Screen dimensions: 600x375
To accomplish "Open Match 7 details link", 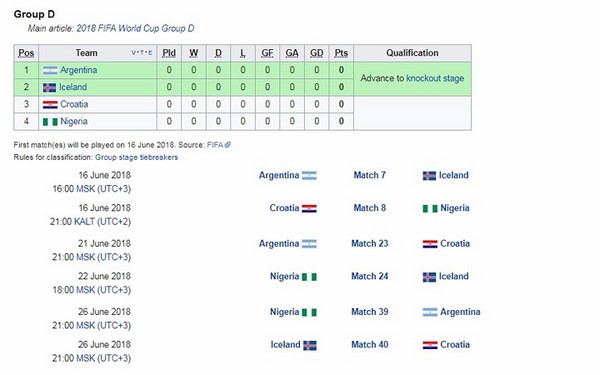I will [x=369, y=175].
